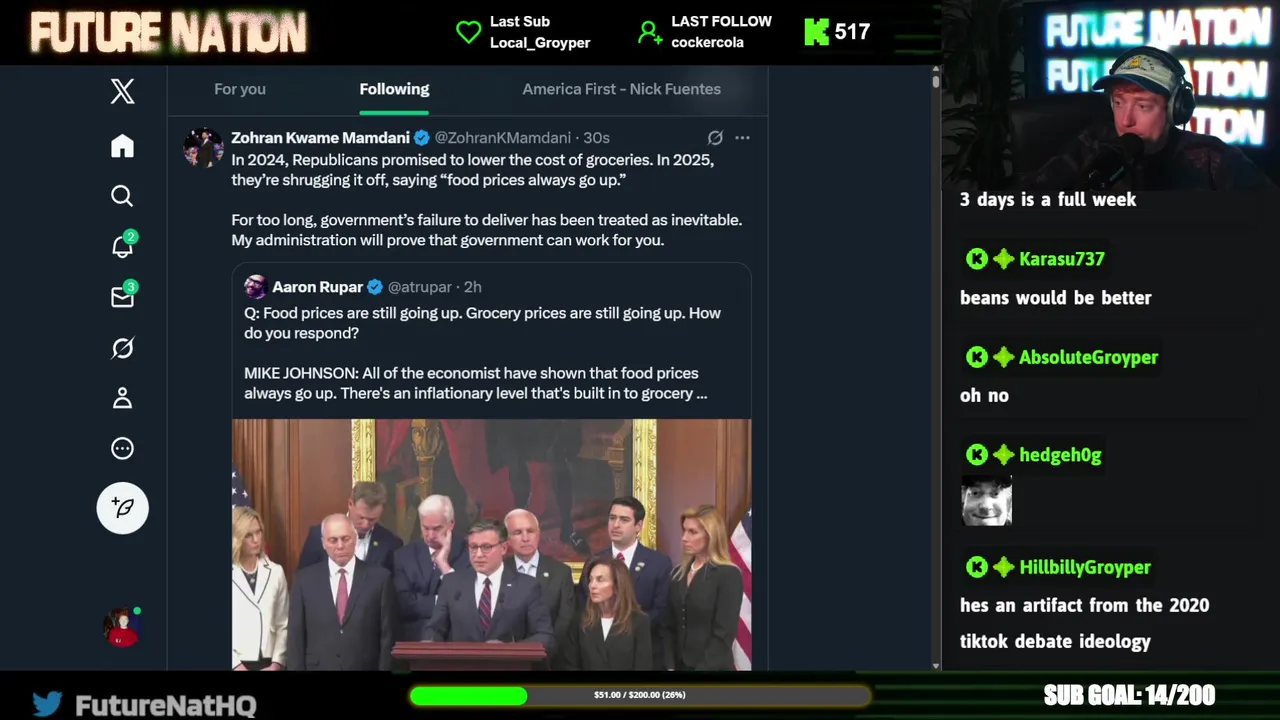Open Aaron Rupar name in quoted post
1280x720 pixels.
pos(317,287)
